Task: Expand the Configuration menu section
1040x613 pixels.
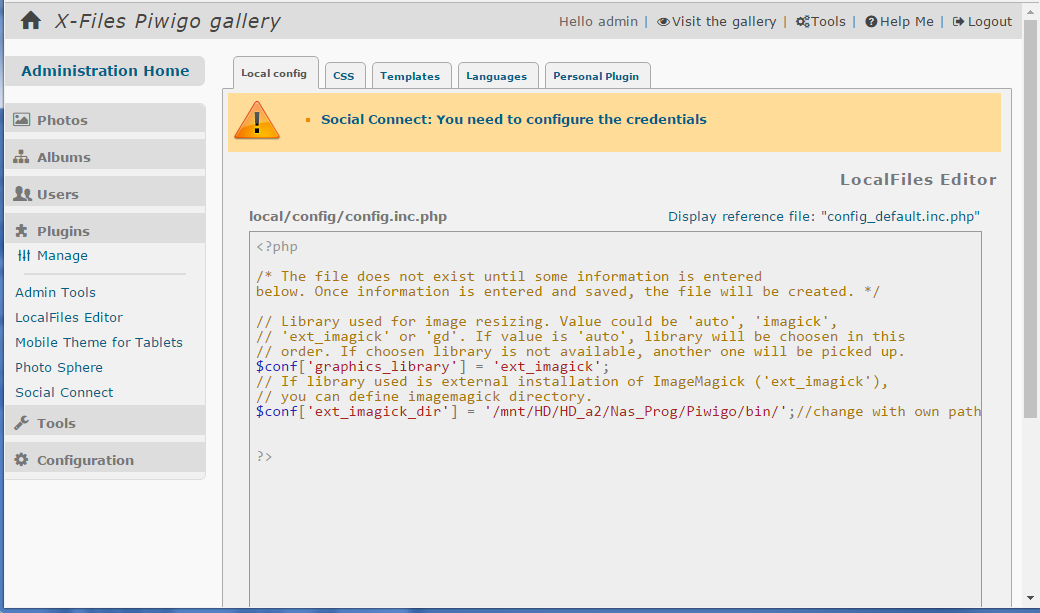Action: tap(85, 460)
